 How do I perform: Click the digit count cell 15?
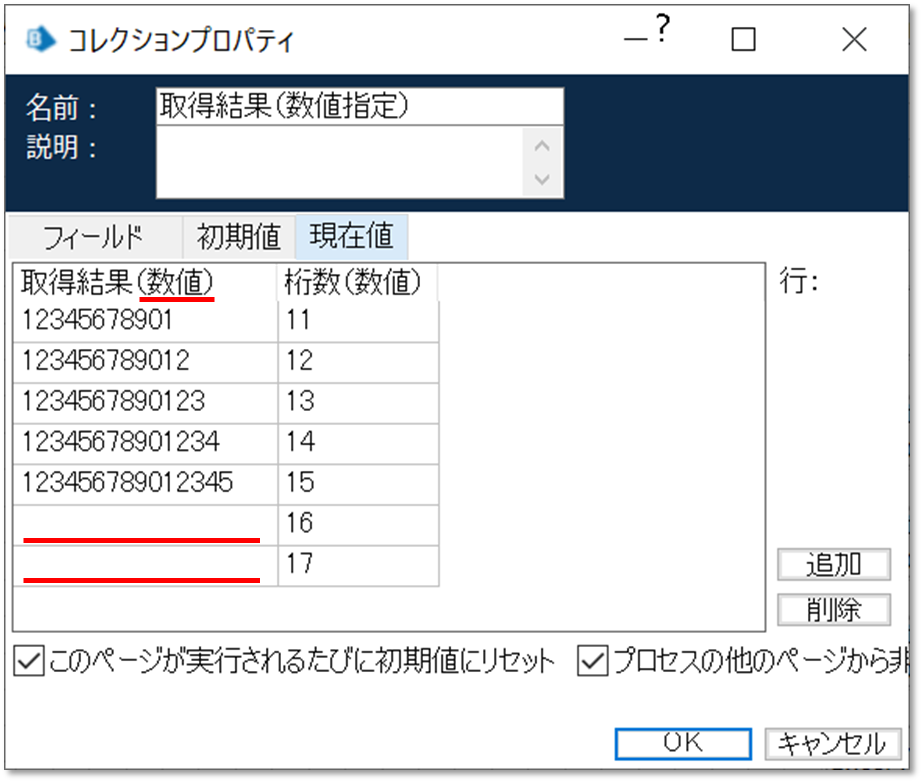click(x=358, y=483)
